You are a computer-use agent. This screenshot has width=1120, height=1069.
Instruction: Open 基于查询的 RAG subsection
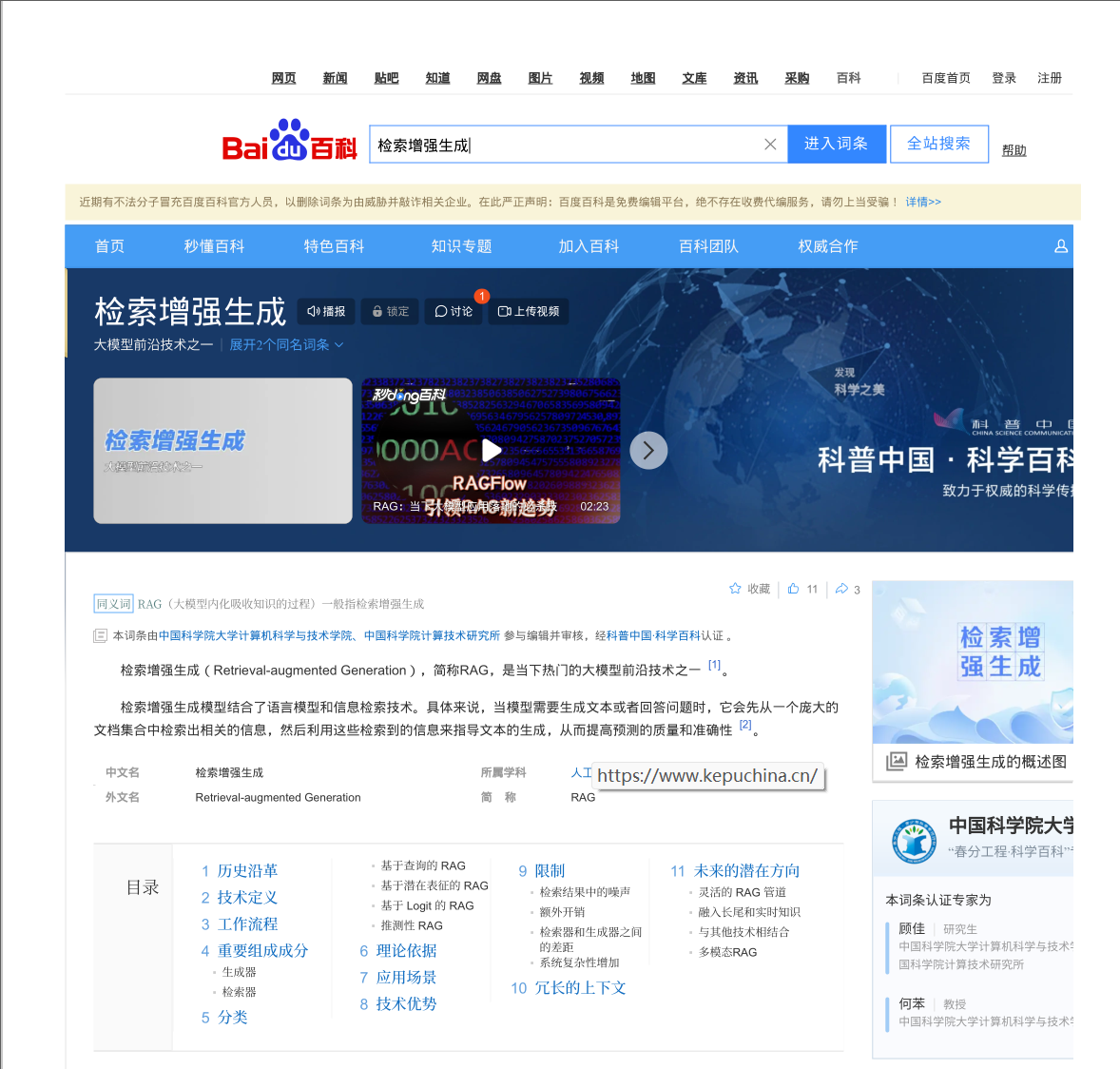[x=423, y=865]
